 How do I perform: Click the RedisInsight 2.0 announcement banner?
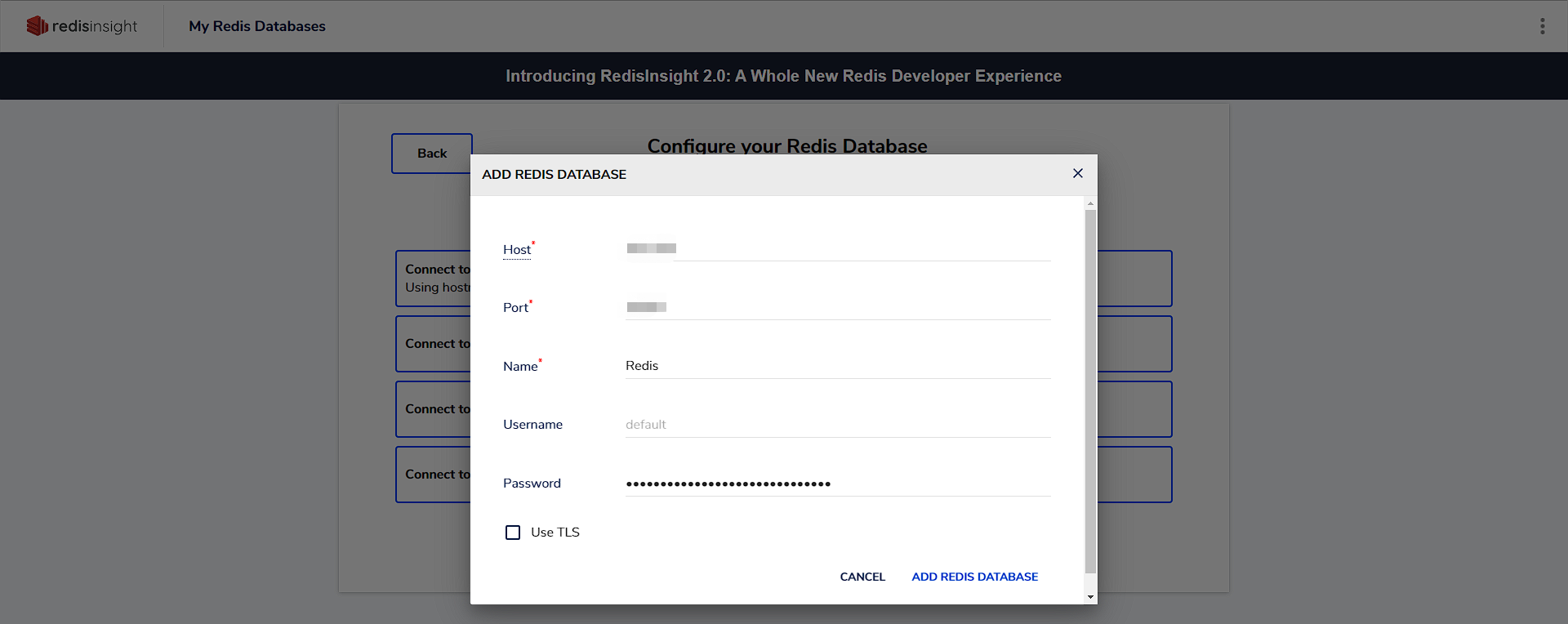784,76
